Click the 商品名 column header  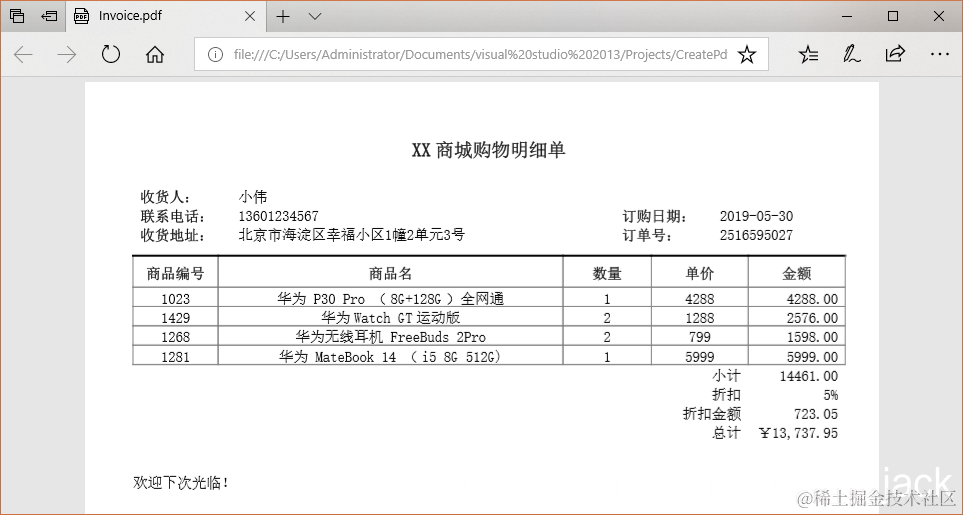click(390, 273)
